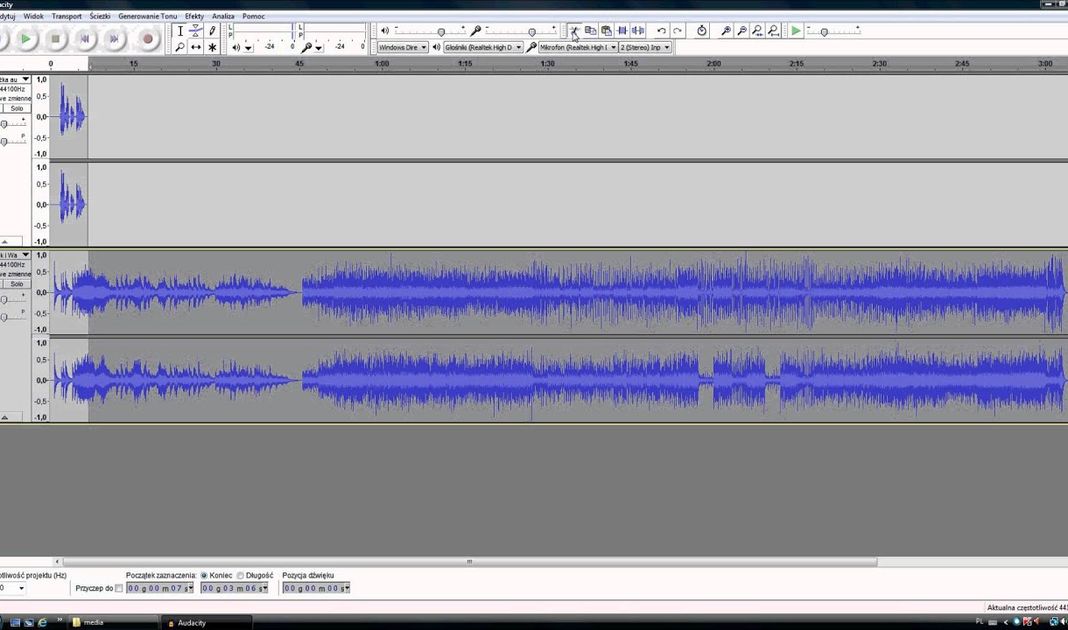Select the Draw pencil tool
The height and width of the screenshot is (630, 1068).
[212, 31]
